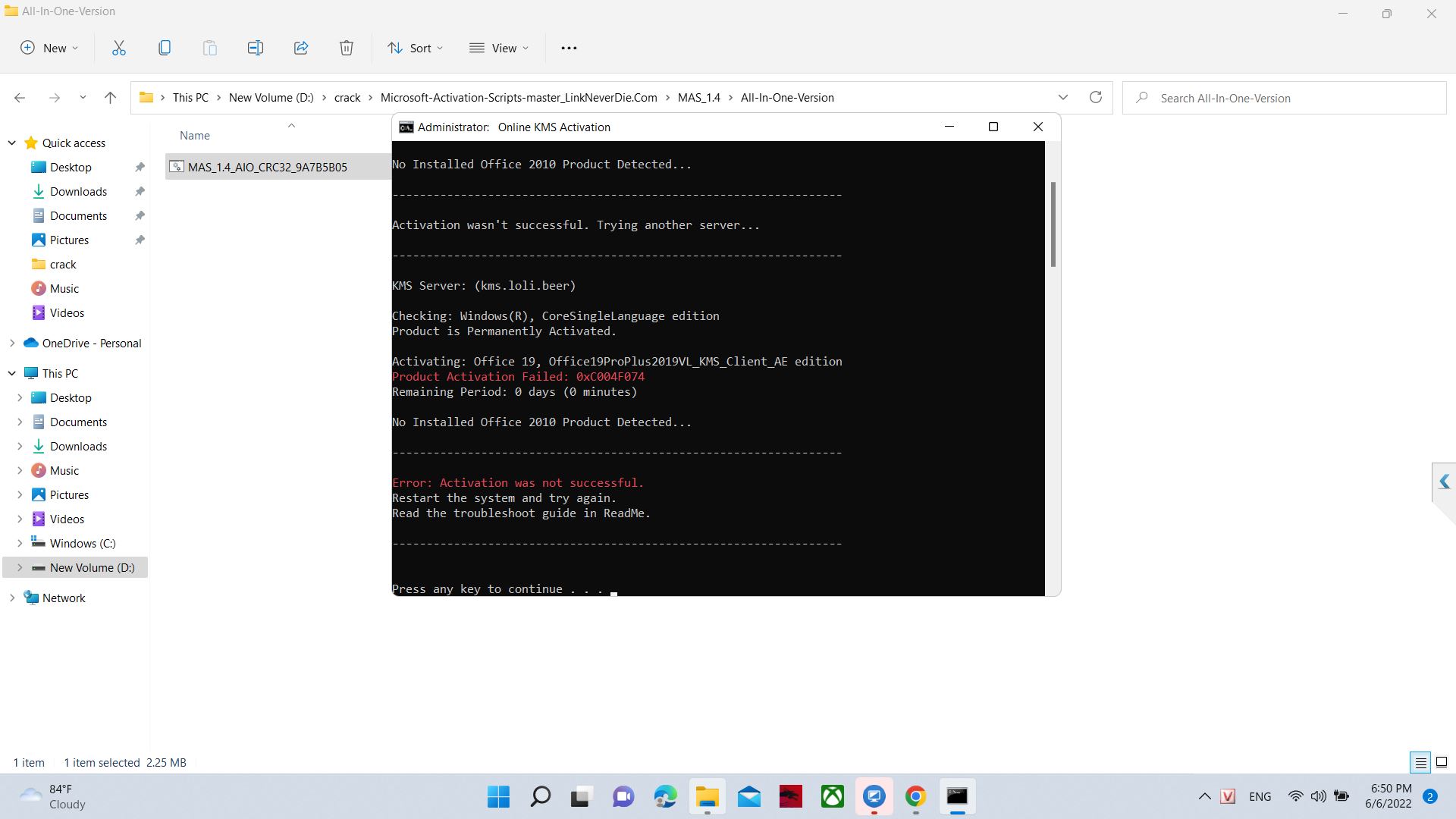Open the View dropdown menu
The image size is (1456, 819).
click(x=499, y=48)
